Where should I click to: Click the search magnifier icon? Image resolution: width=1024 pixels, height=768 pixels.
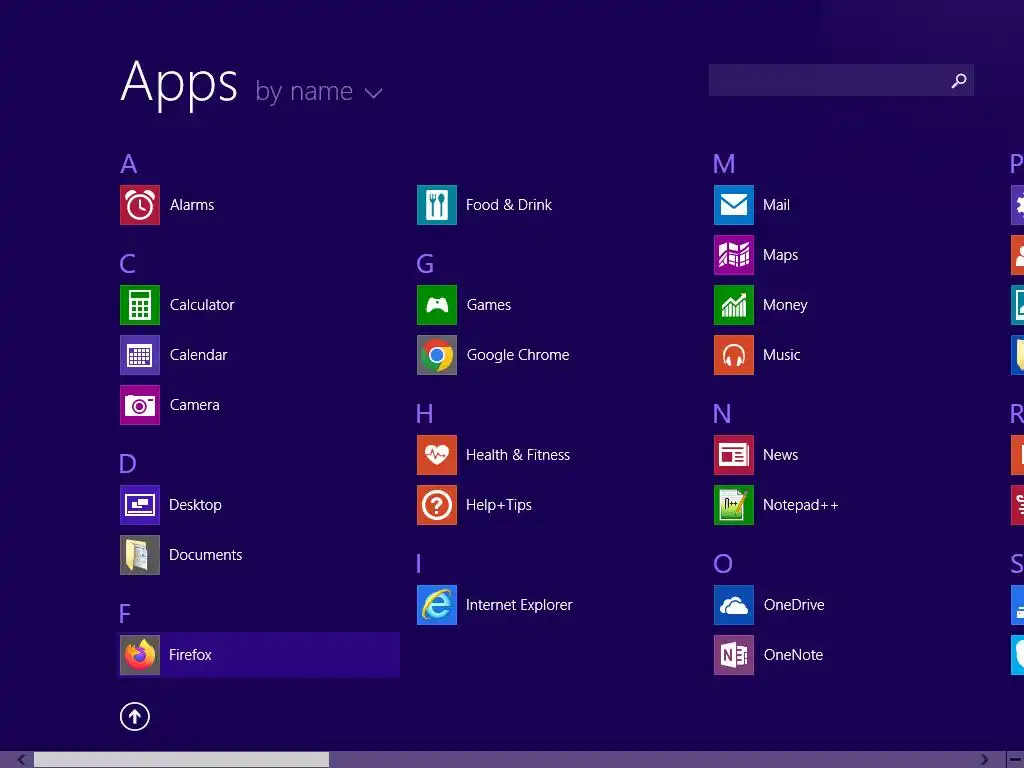[959, 80]
